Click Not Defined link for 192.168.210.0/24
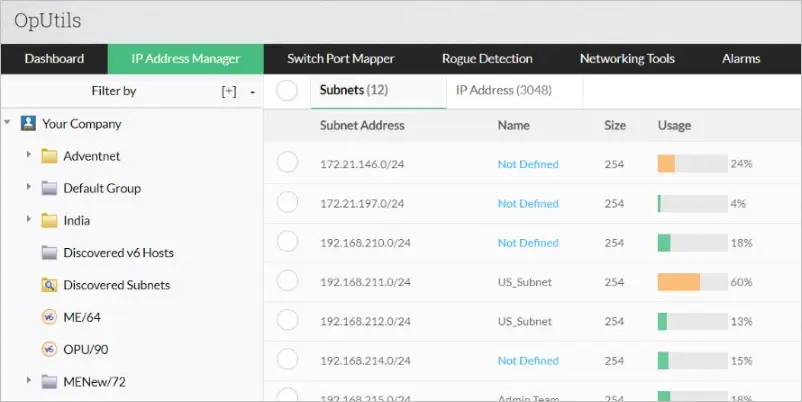 tap(528, 243)
